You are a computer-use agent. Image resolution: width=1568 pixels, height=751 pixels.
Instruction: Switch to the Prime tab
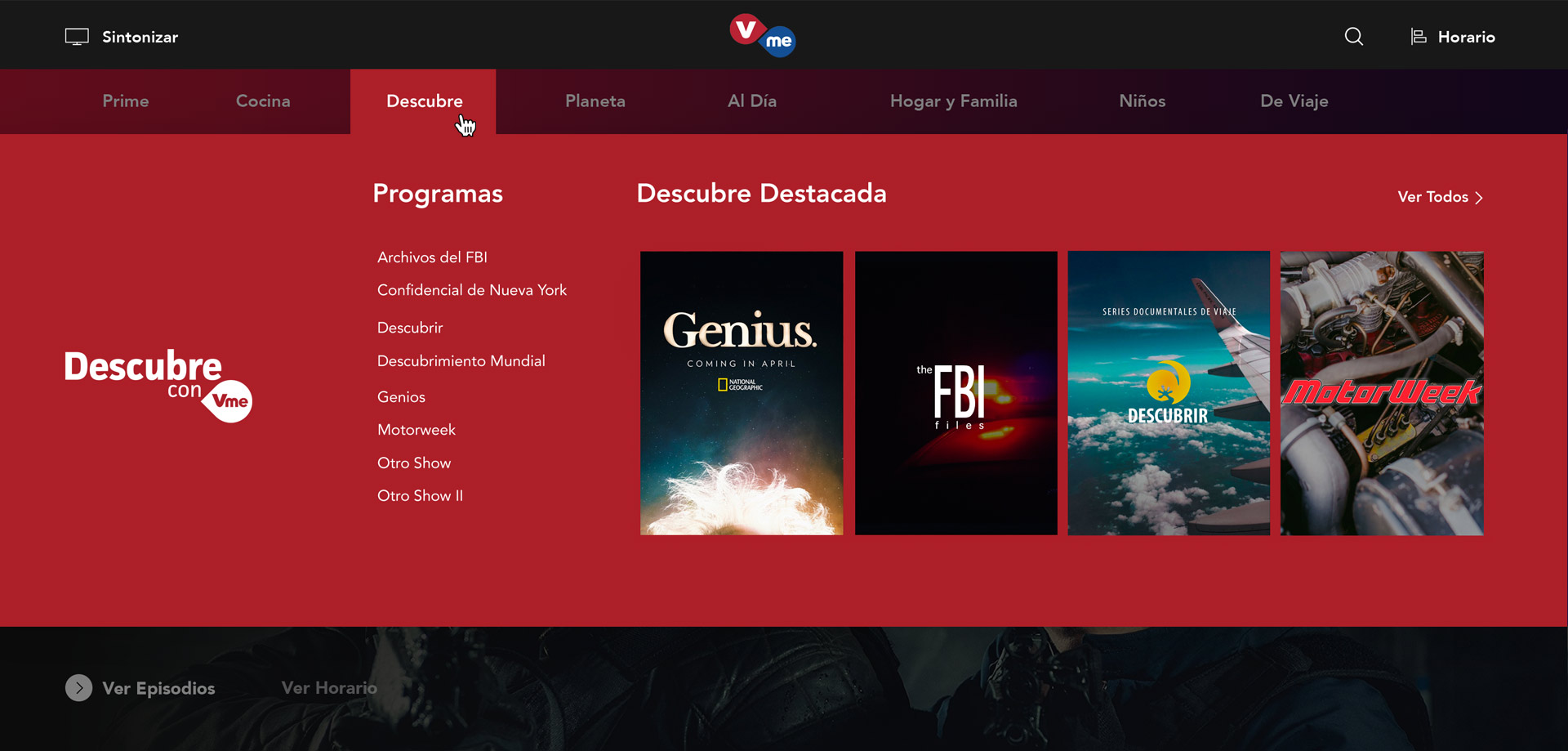[x=126, y=101]
